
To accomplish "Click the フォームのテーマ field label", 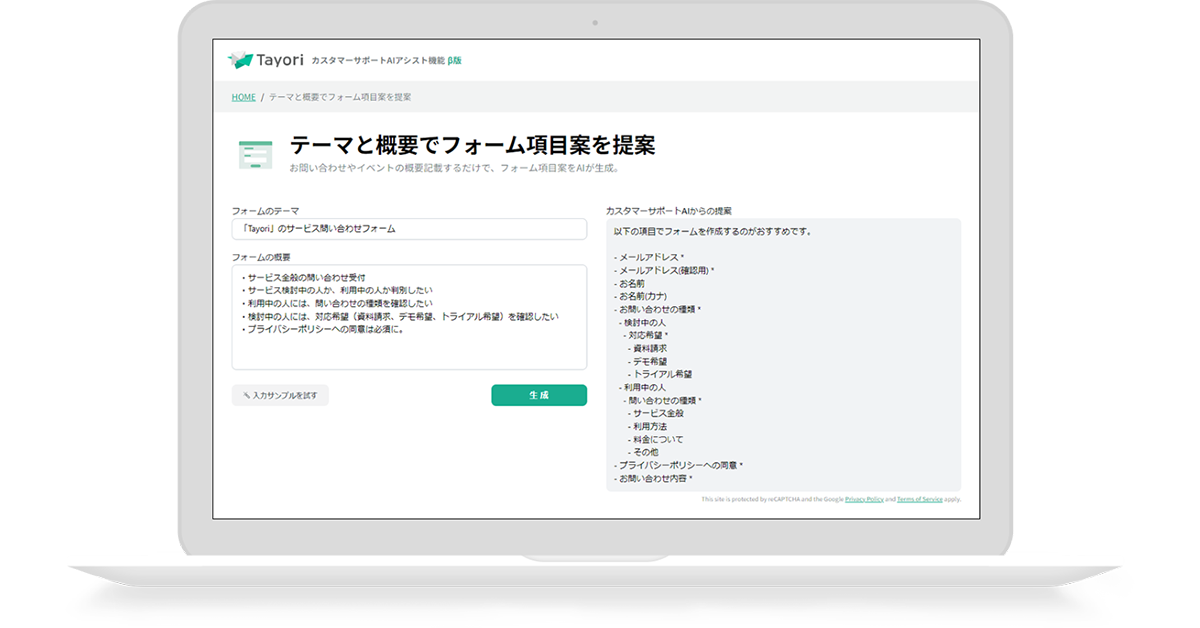I will click(x=266, y=211).
